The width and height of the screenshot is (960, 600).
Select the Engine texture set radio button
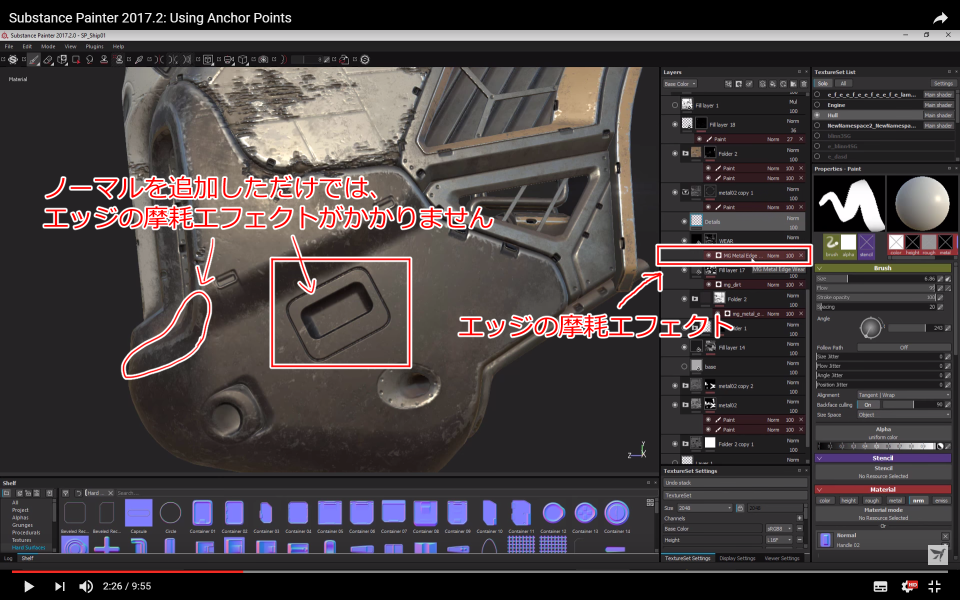[817, 105]
